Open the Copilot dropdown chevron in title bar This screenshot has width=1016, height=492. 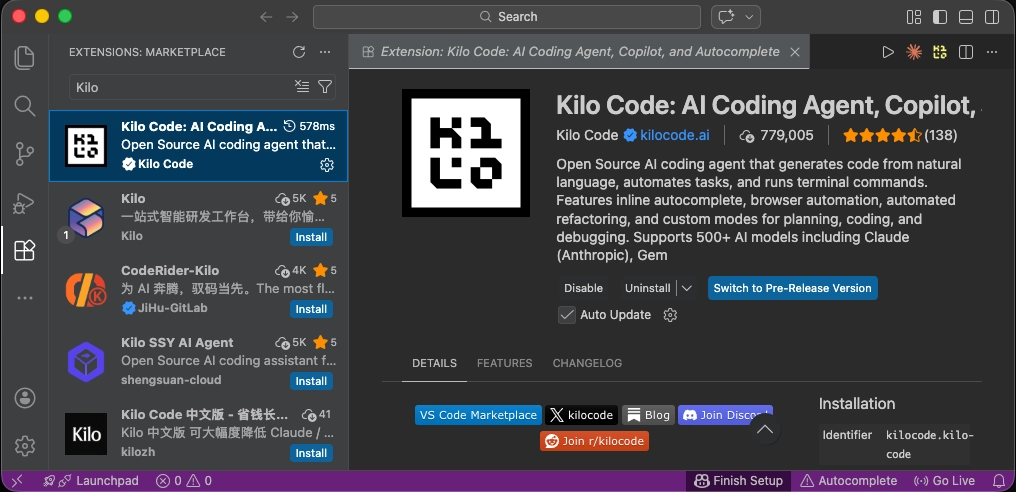point(749,17)
